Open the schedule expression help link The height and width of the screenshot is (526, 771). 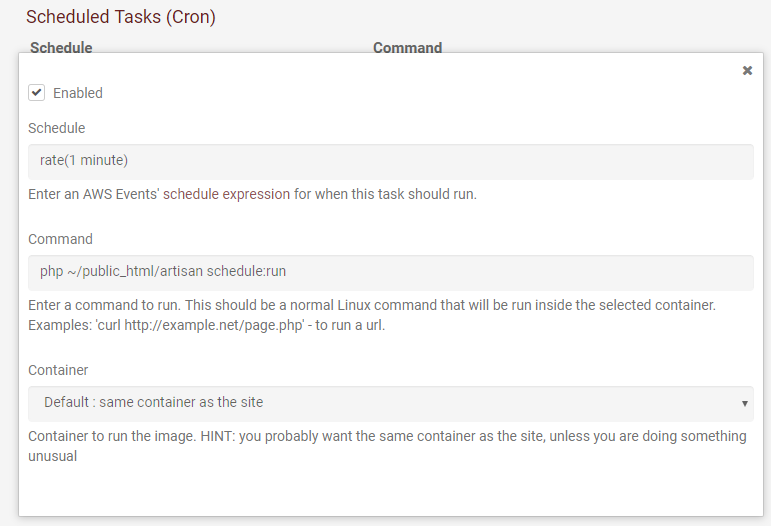point(240,194)
